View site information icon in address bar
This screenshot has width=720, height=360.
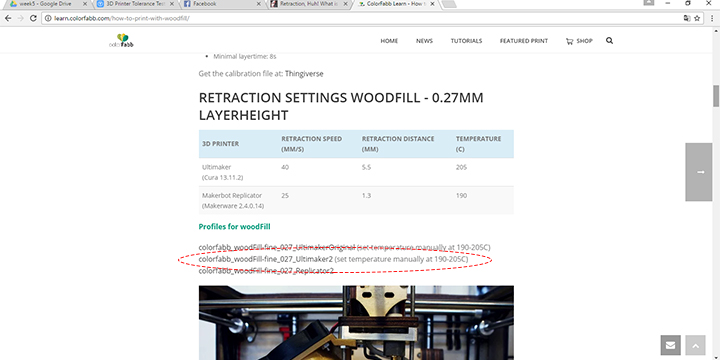pos(48,18)
